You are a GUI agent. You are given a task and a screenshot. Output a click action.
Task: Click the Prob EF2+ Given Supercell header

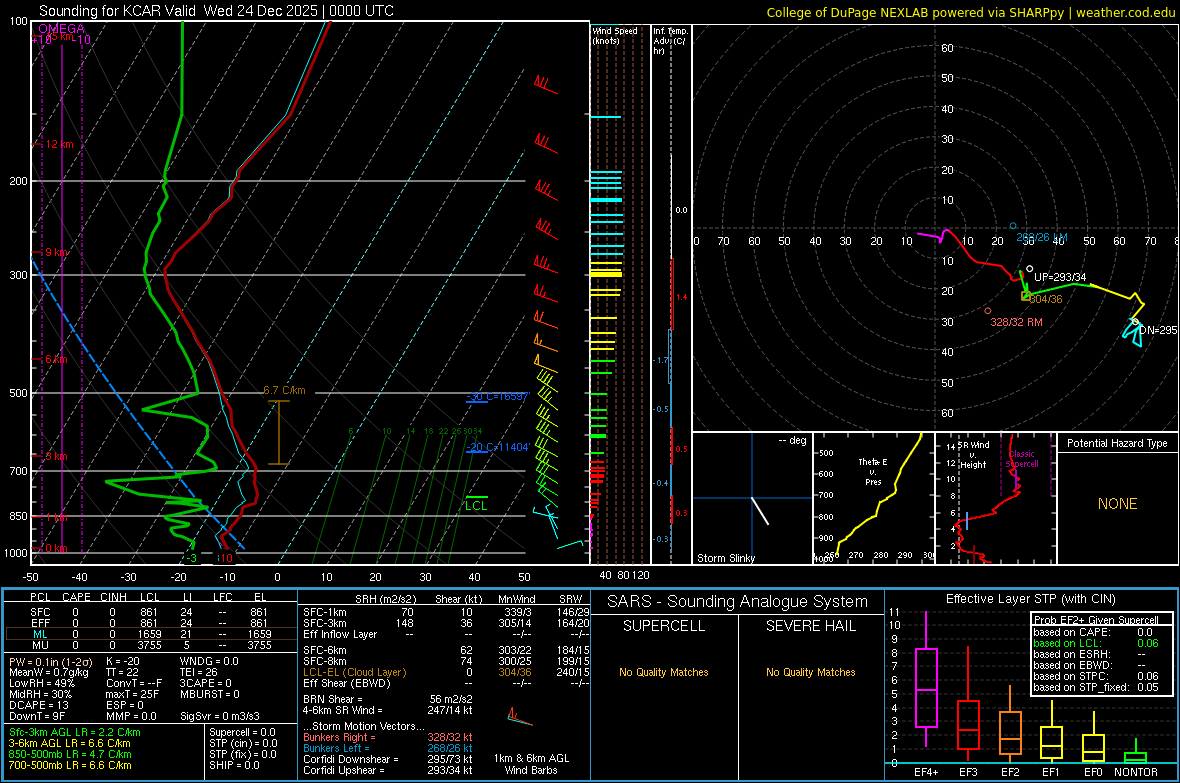click(x=1096, y=620)
